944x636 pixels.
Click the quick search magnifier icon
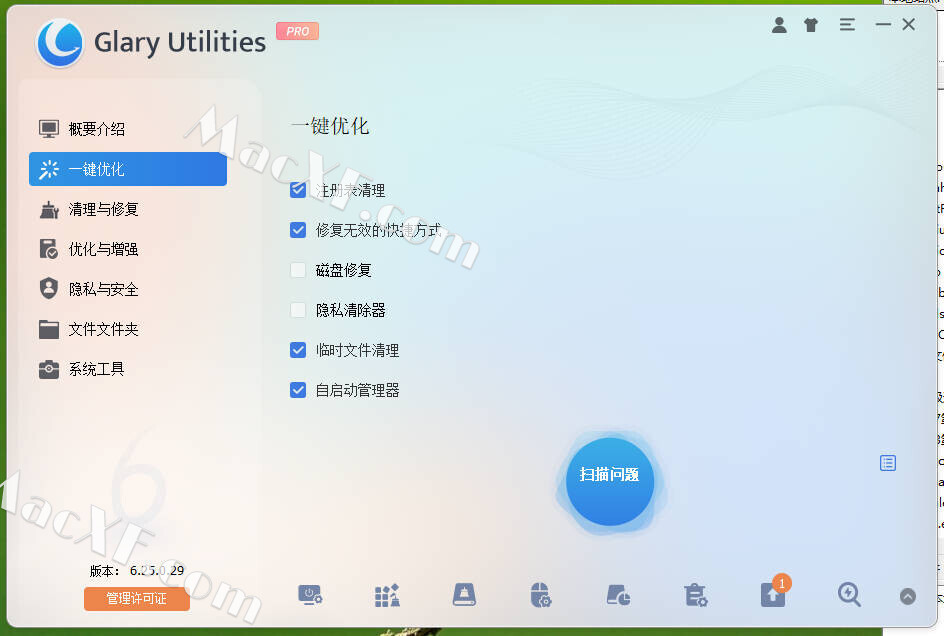[849, 594]
